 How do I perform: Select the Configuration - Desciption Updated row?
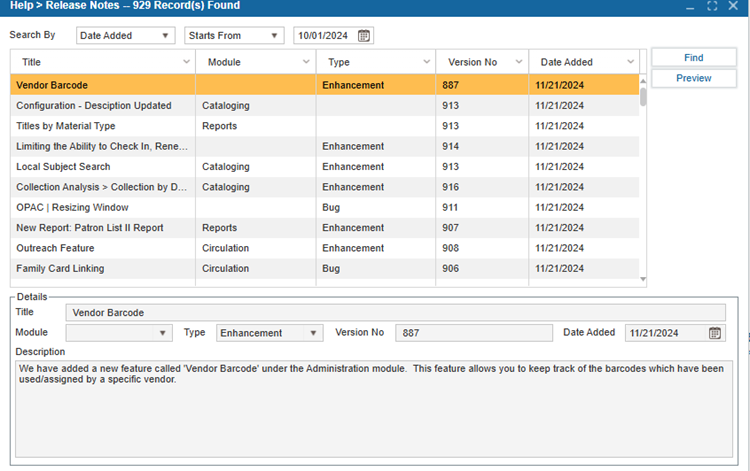[324, 106]
